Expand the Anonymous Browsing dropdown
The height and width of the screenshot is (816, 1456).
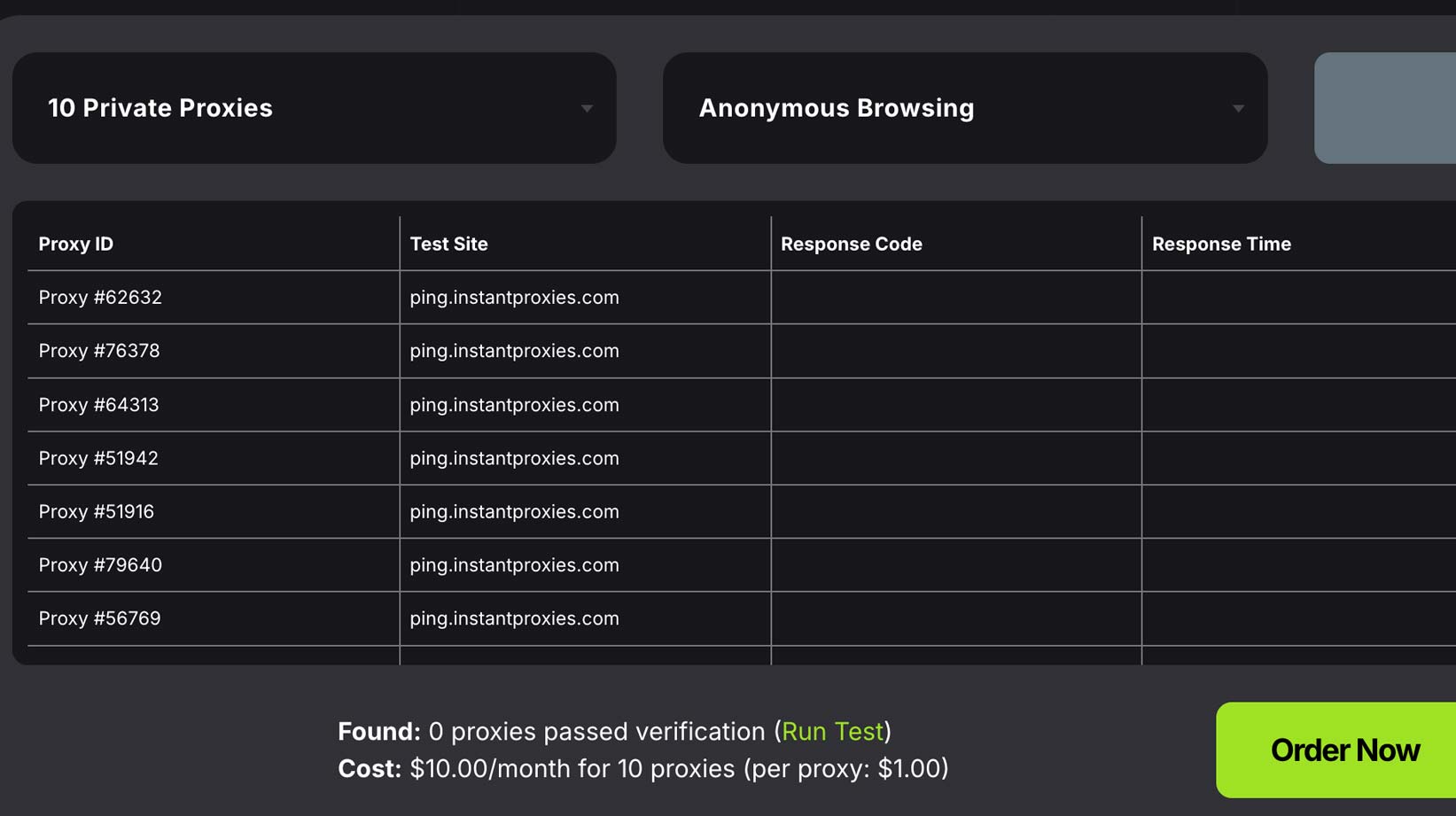tap(964, 108)
